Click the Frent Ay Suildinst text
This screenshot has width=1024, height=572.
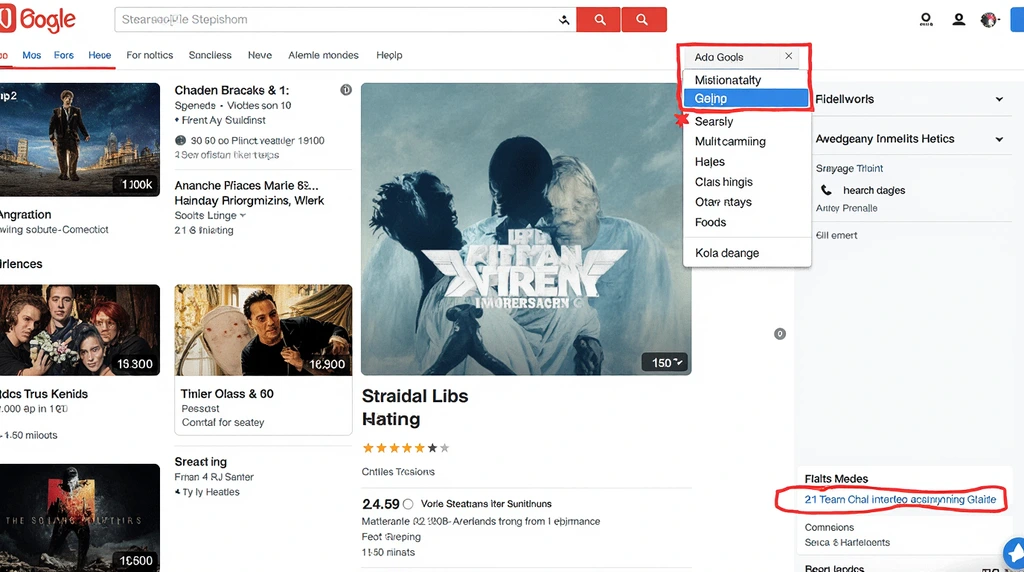pyautogui.click(x=223, y=120)
